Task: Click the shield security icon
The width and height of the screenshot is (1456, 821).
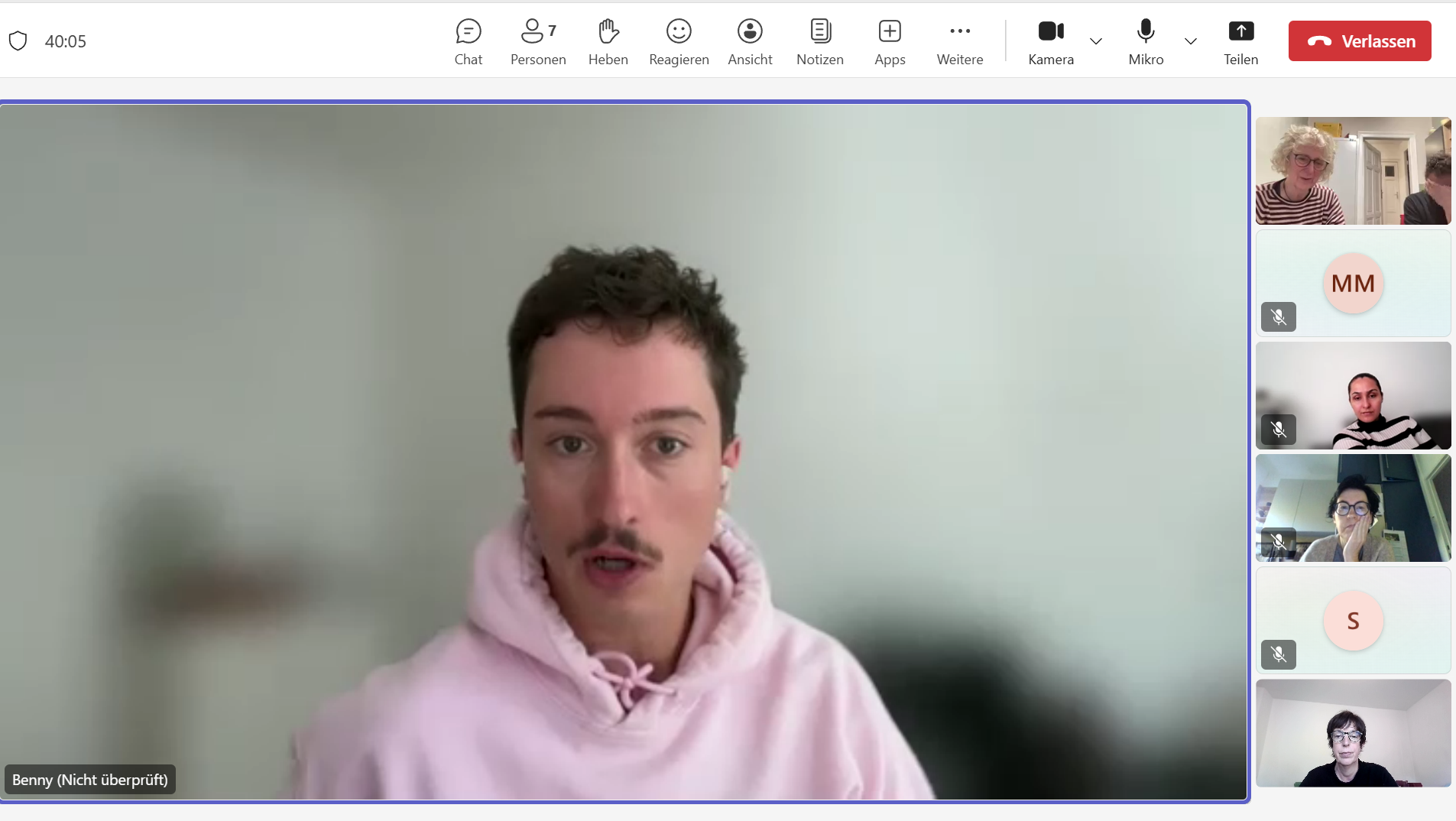Action: coord(18,41)
